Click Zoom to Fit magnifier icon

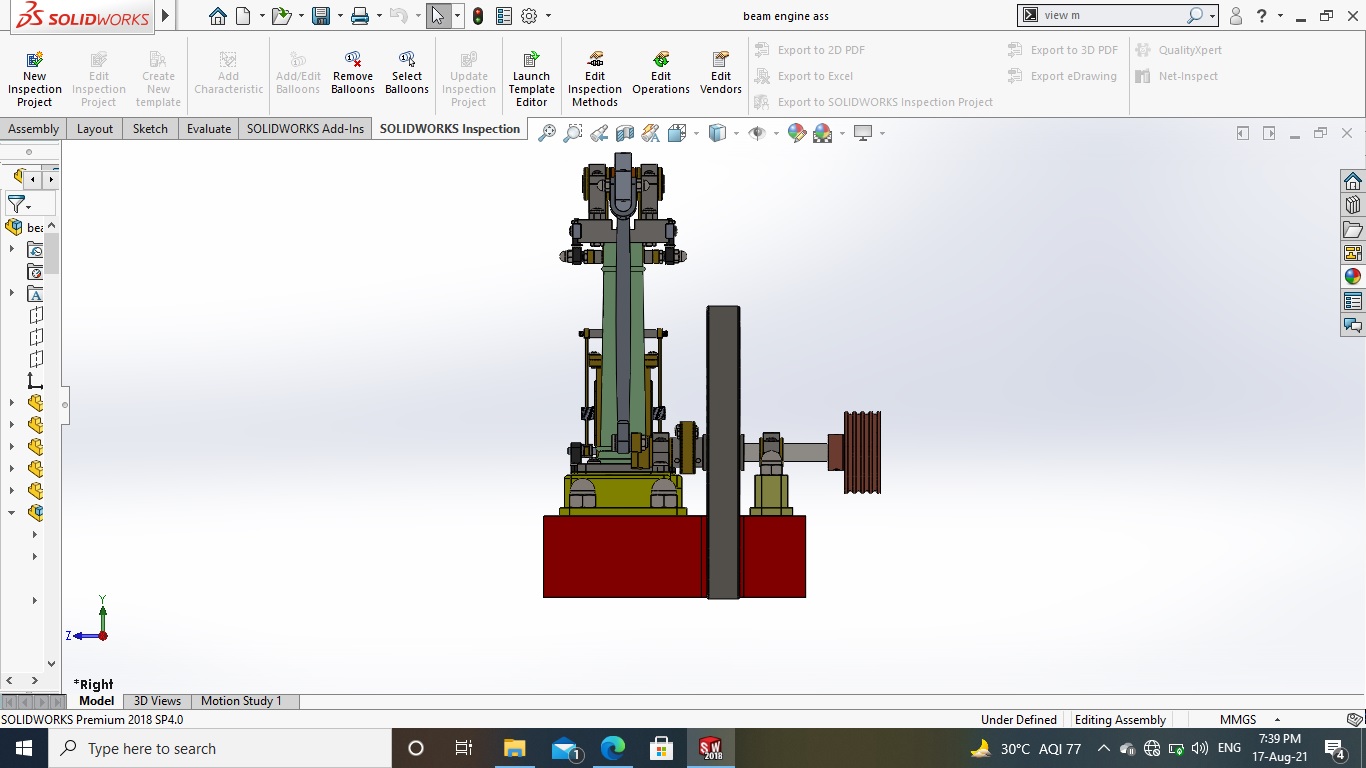tap(546, 133)
